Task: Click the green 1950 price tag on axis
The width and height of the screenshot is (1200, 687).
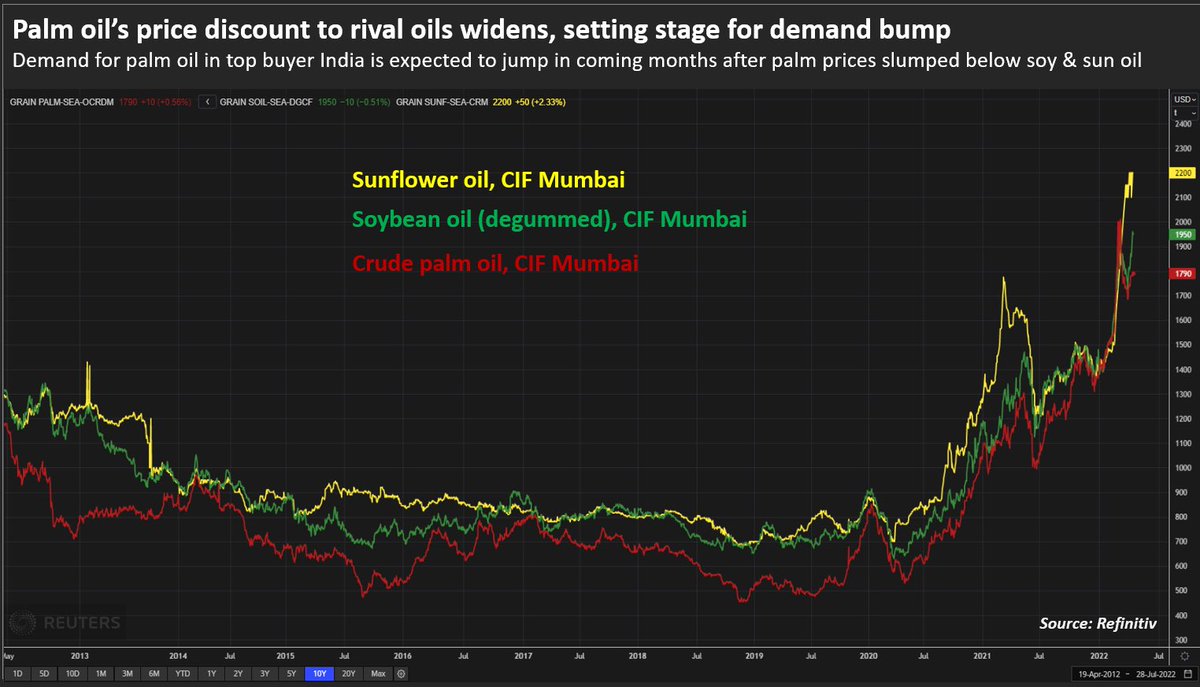Action: (1180, 234)
